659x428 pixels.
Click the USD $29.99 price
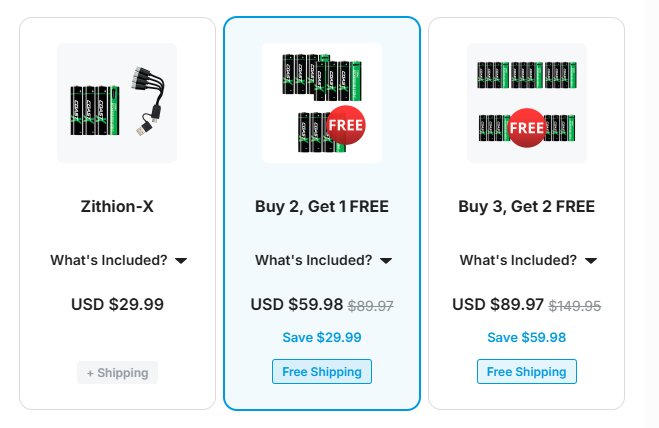pos(117,304)
